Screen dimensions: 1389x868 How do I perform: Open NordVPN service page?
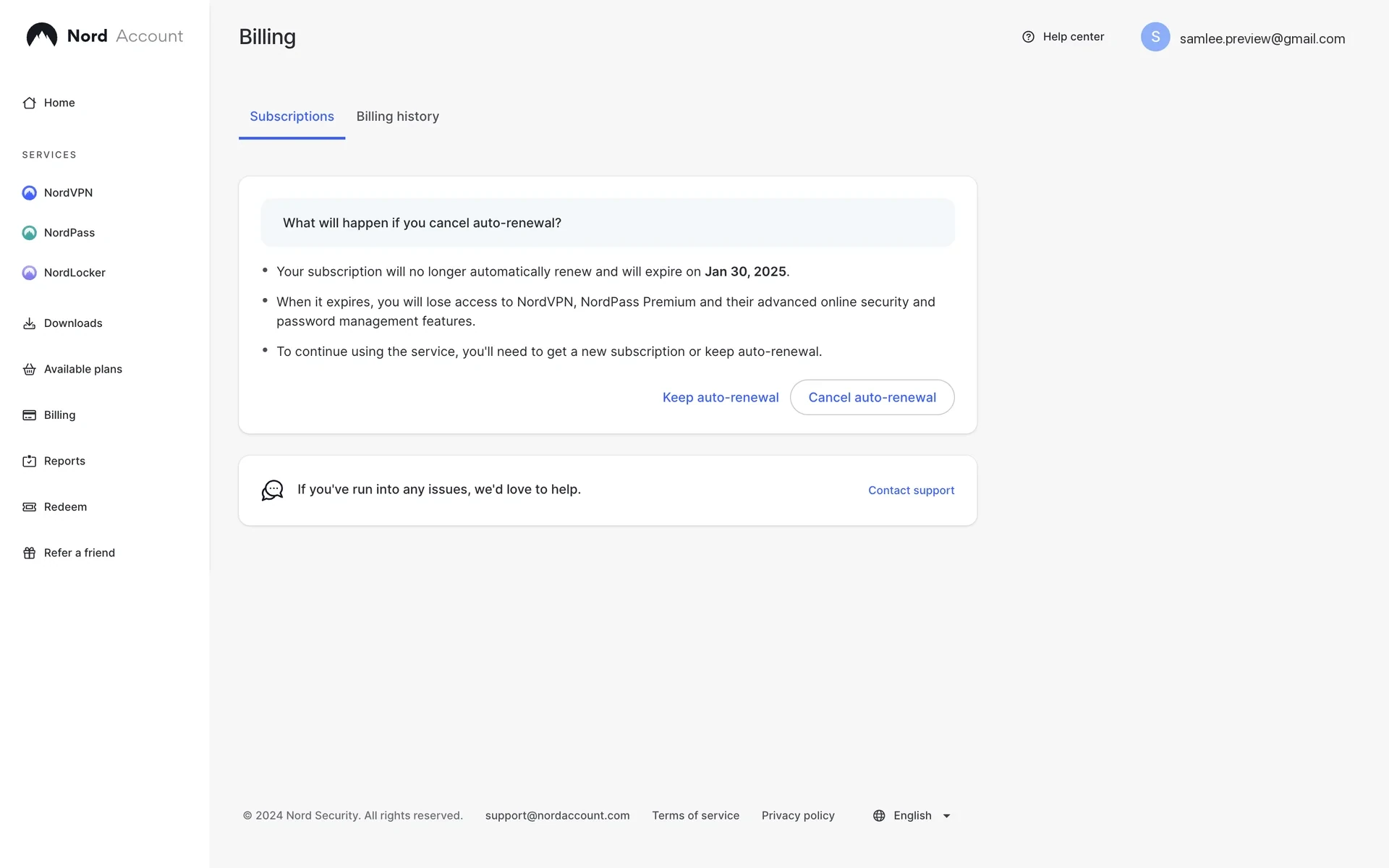(x=68, y=193)
